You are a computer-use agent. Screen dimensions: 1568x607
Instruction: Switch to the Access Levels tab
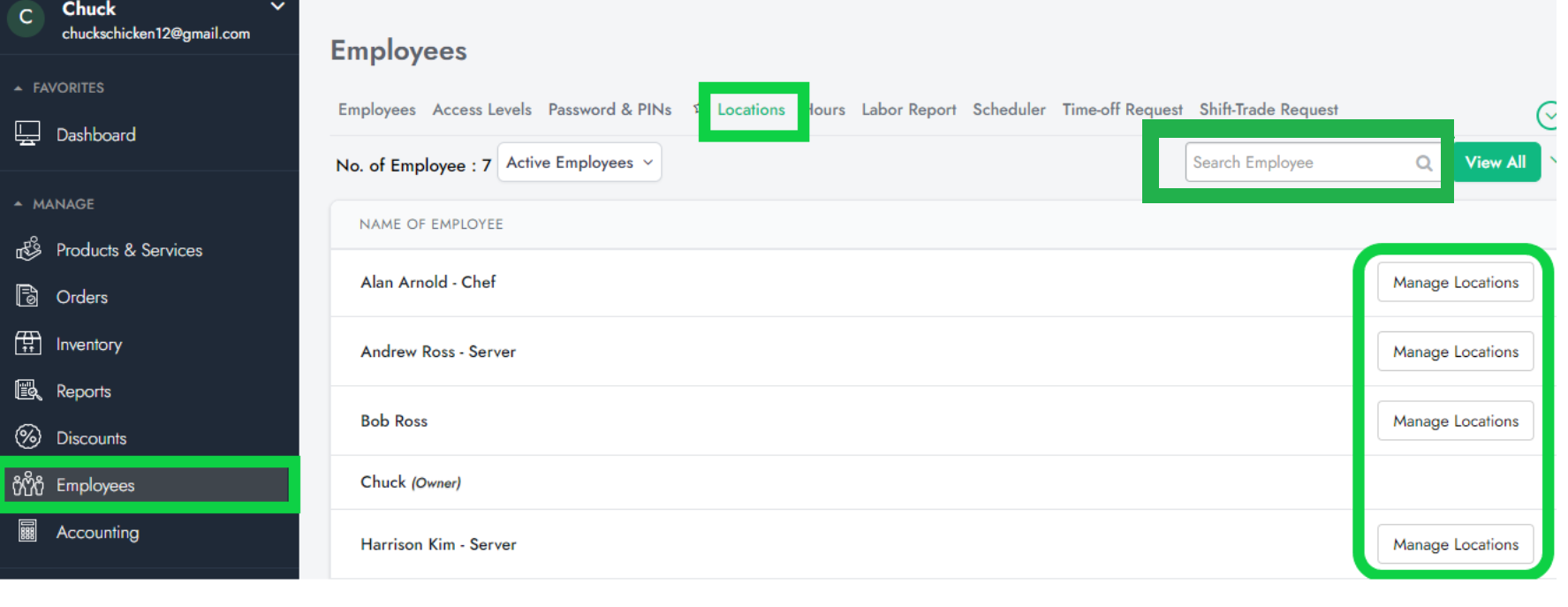coord(481,110)
